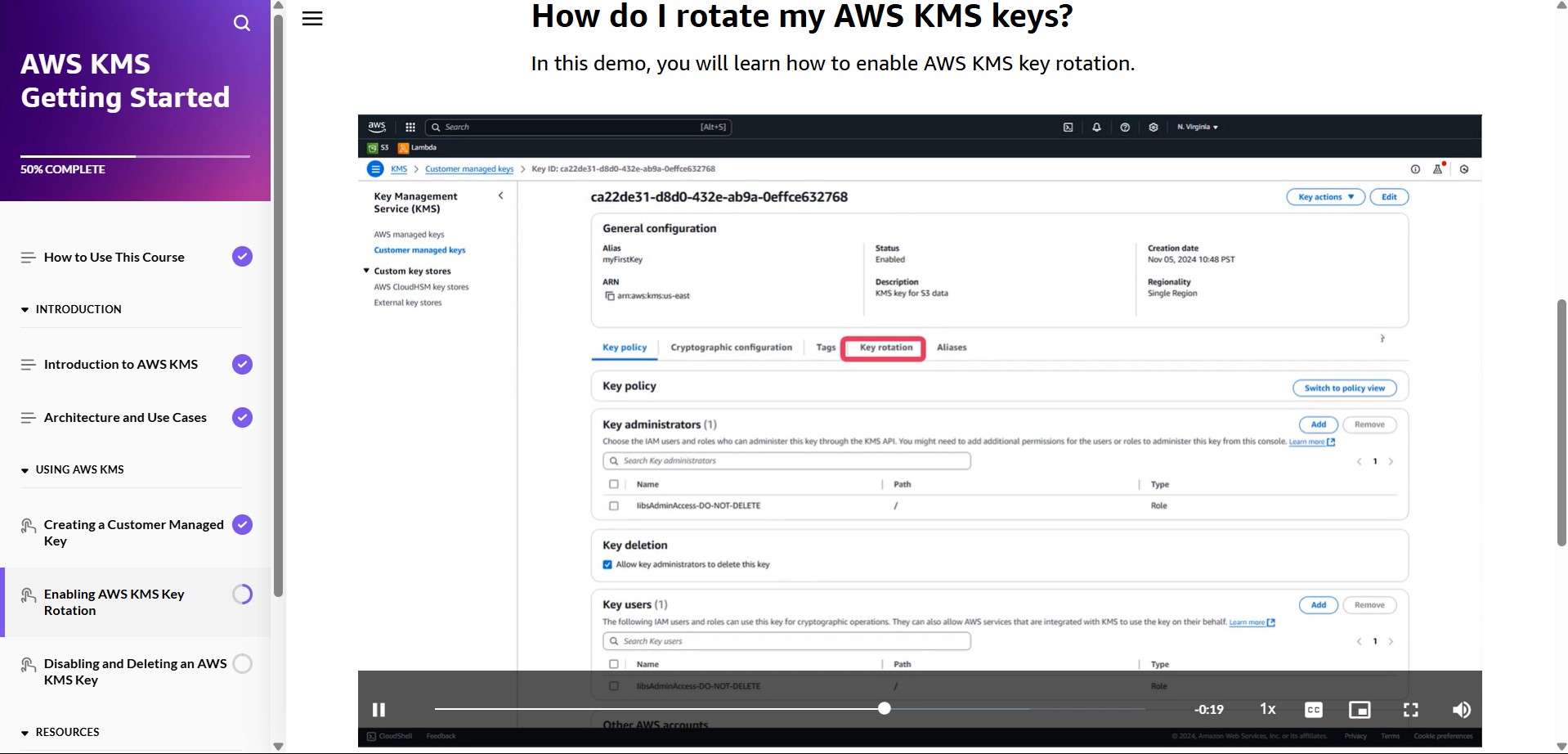Screen dimensions: 1568x754
Task: Toggle closed captions on the video
Action: (1313, 710)
